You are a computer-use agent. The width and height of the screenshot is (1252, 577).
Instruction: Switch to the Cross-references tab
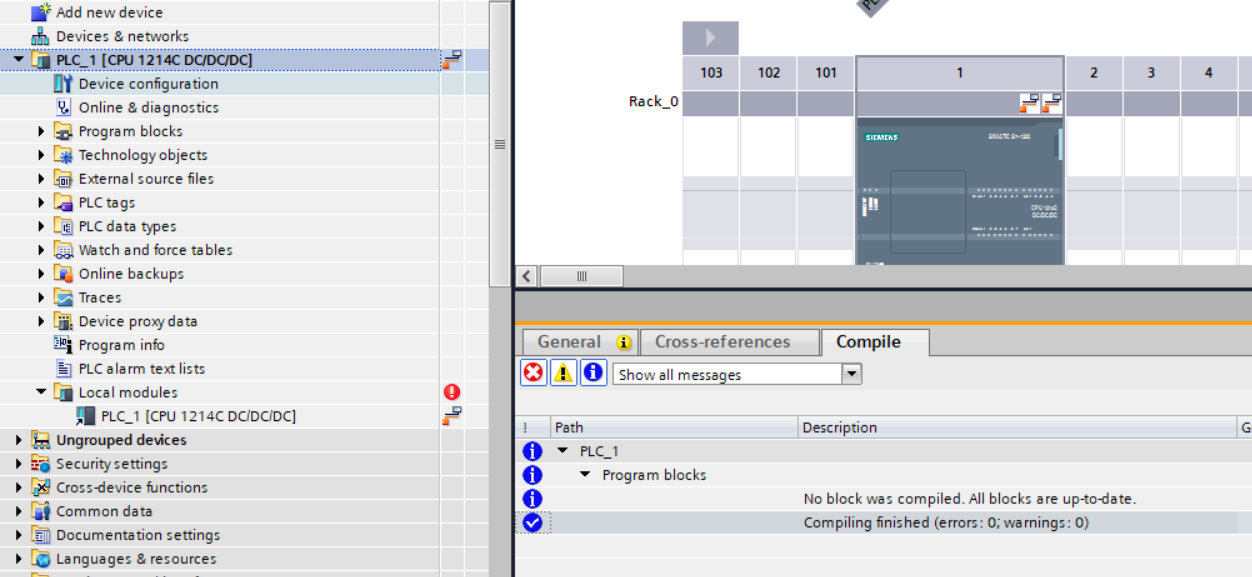[729, 342]
